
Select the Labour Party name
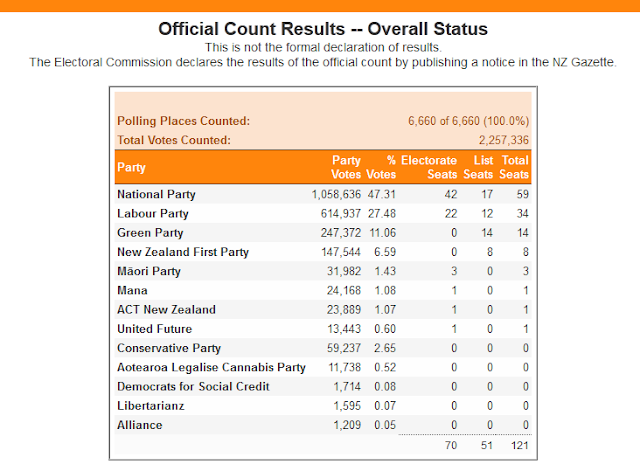[x=153, y=213]
